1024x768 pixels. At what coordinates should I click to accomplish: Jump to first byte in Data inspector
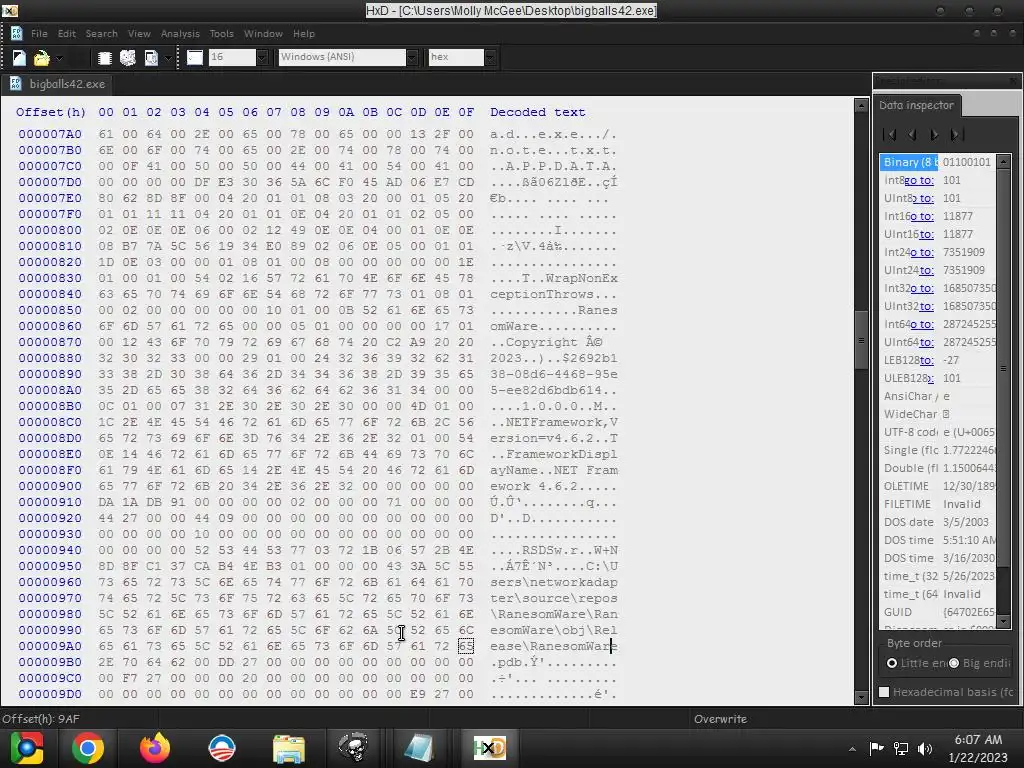point(889,135)
